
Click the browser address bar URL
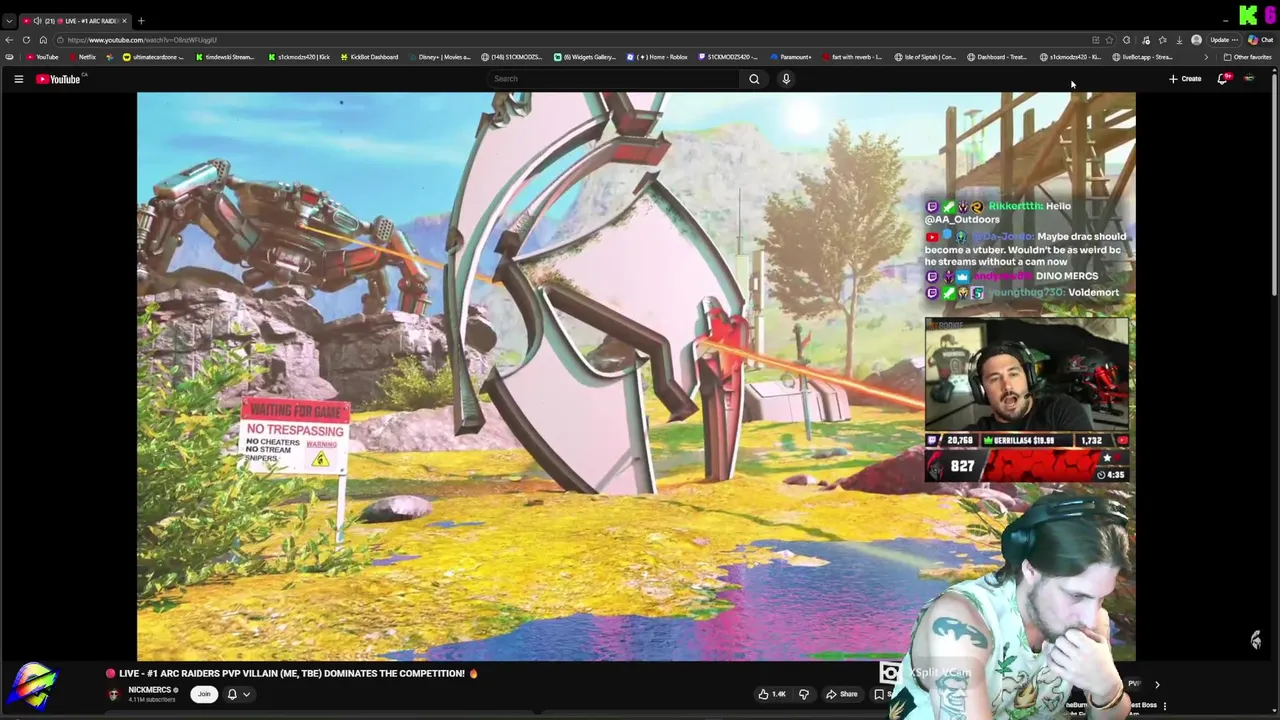pos(142,40)
